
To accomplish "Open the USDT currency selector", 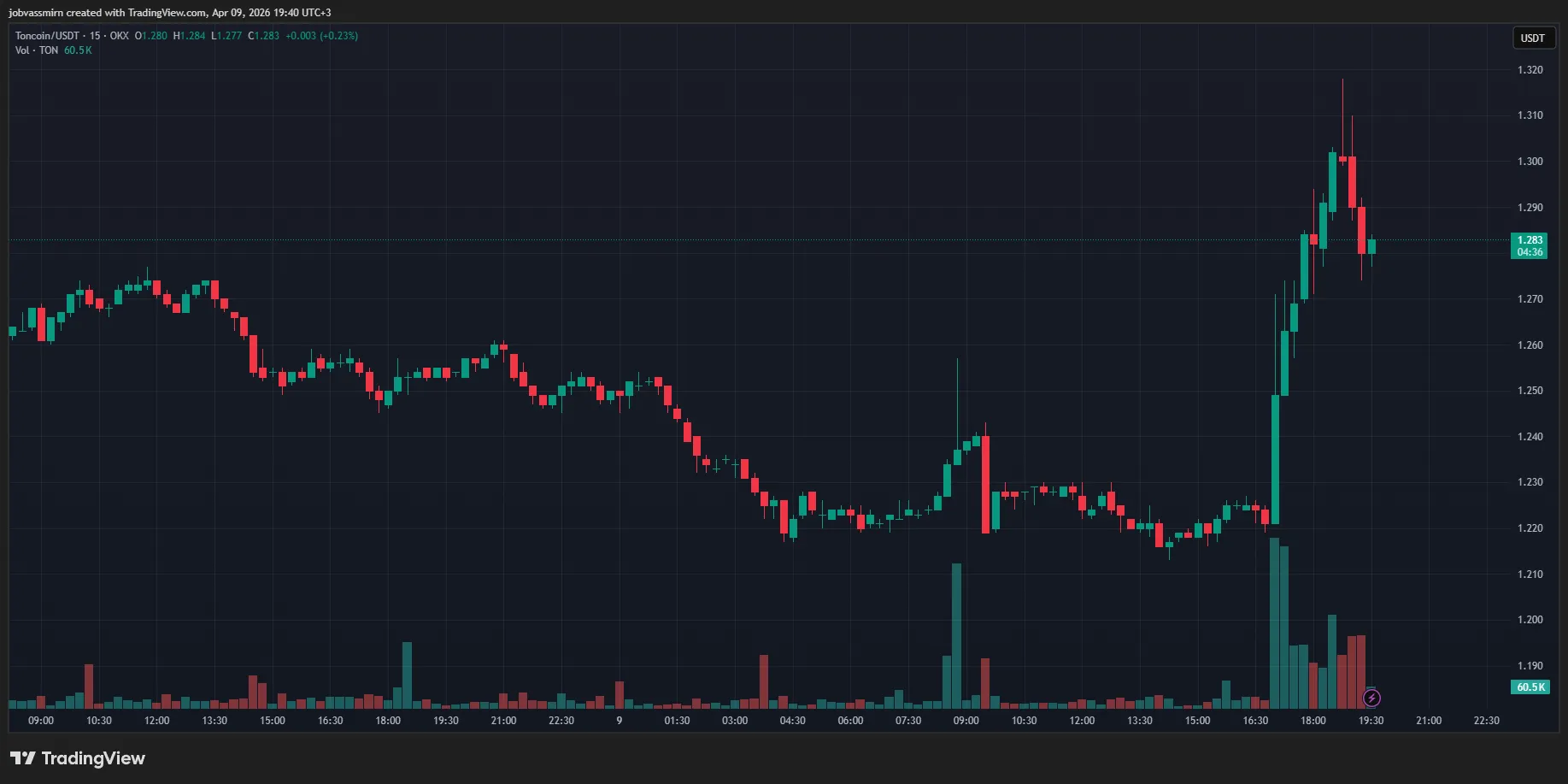I will (1532, 38).
